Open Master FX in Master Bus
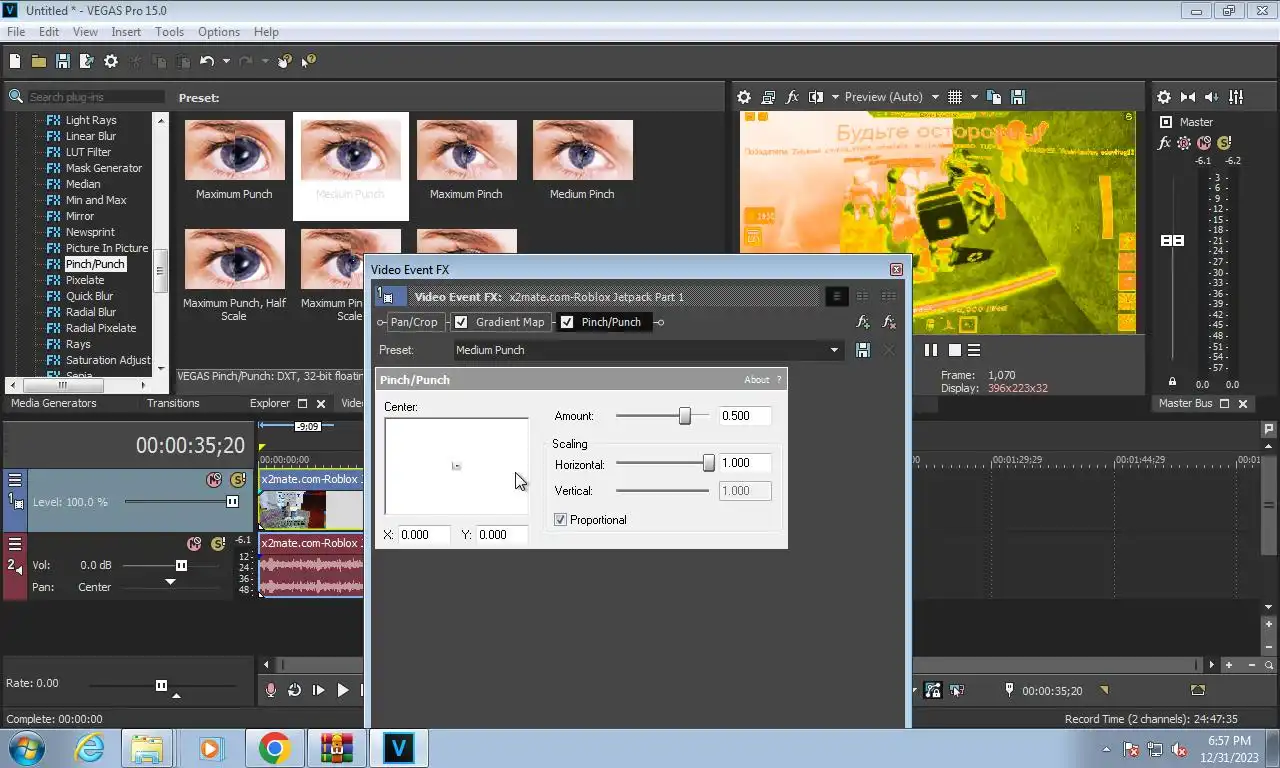The width and height of the screenshot is (1280, 768). click(x=1164, y=143)
